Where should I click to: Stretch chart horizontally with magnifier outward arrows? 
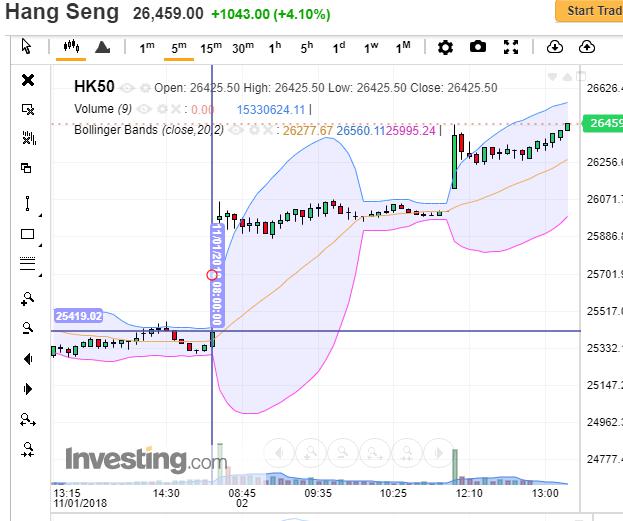(28, 420)
